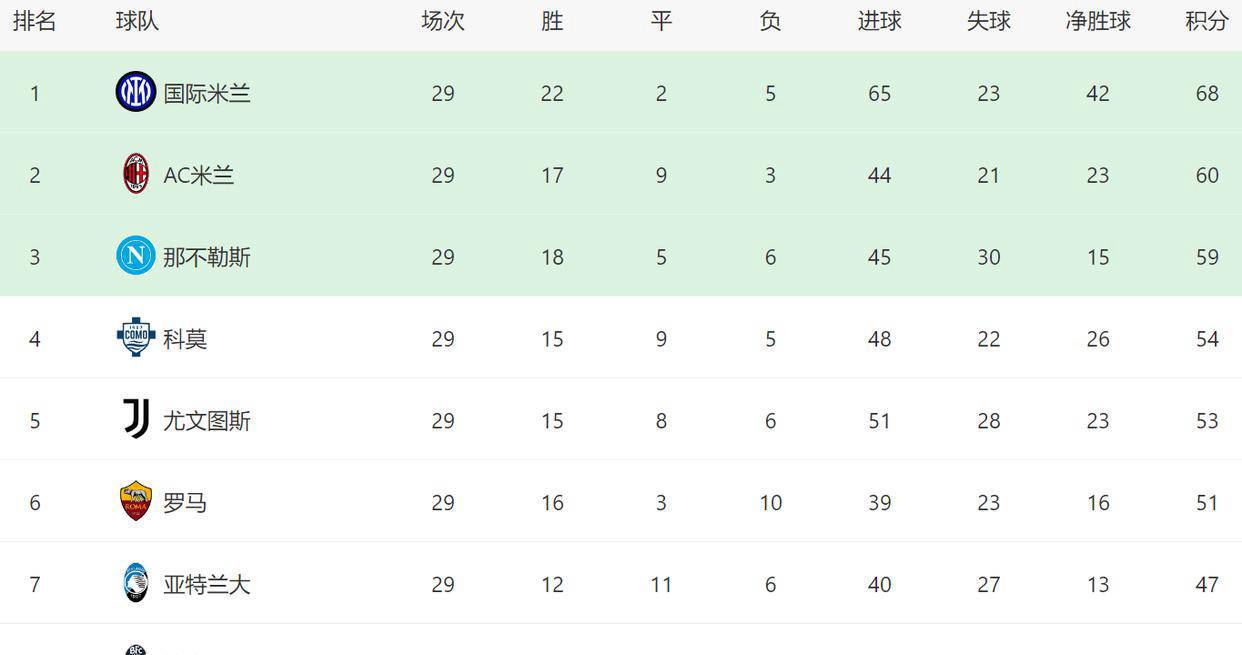Screen dimensions: 1242x655
Task: Open the 科莫 team page
Action: point(185,339)
